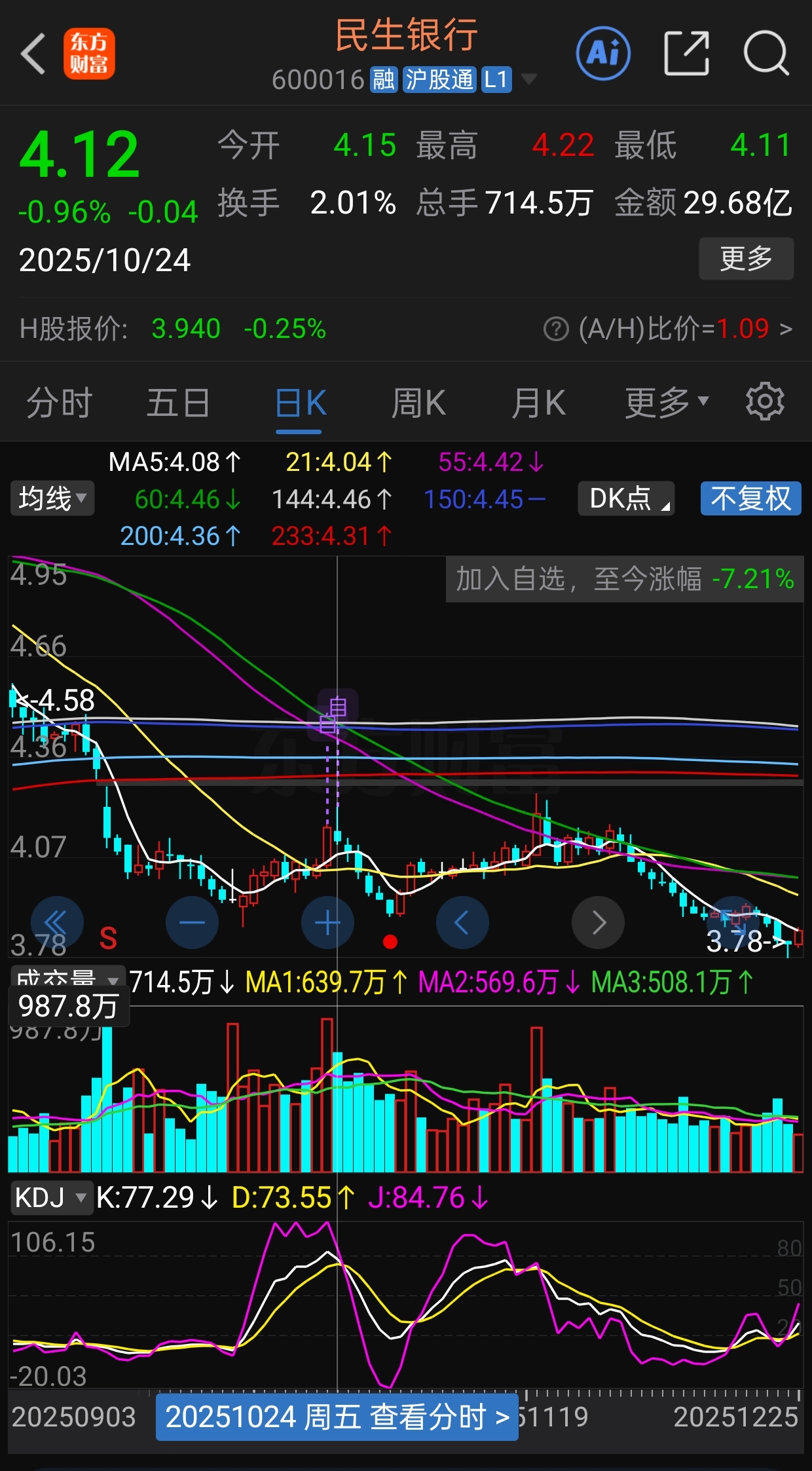The image size is (812, 1471).
Task: Move crosshair left with chevron button
Action: point(462,922)
